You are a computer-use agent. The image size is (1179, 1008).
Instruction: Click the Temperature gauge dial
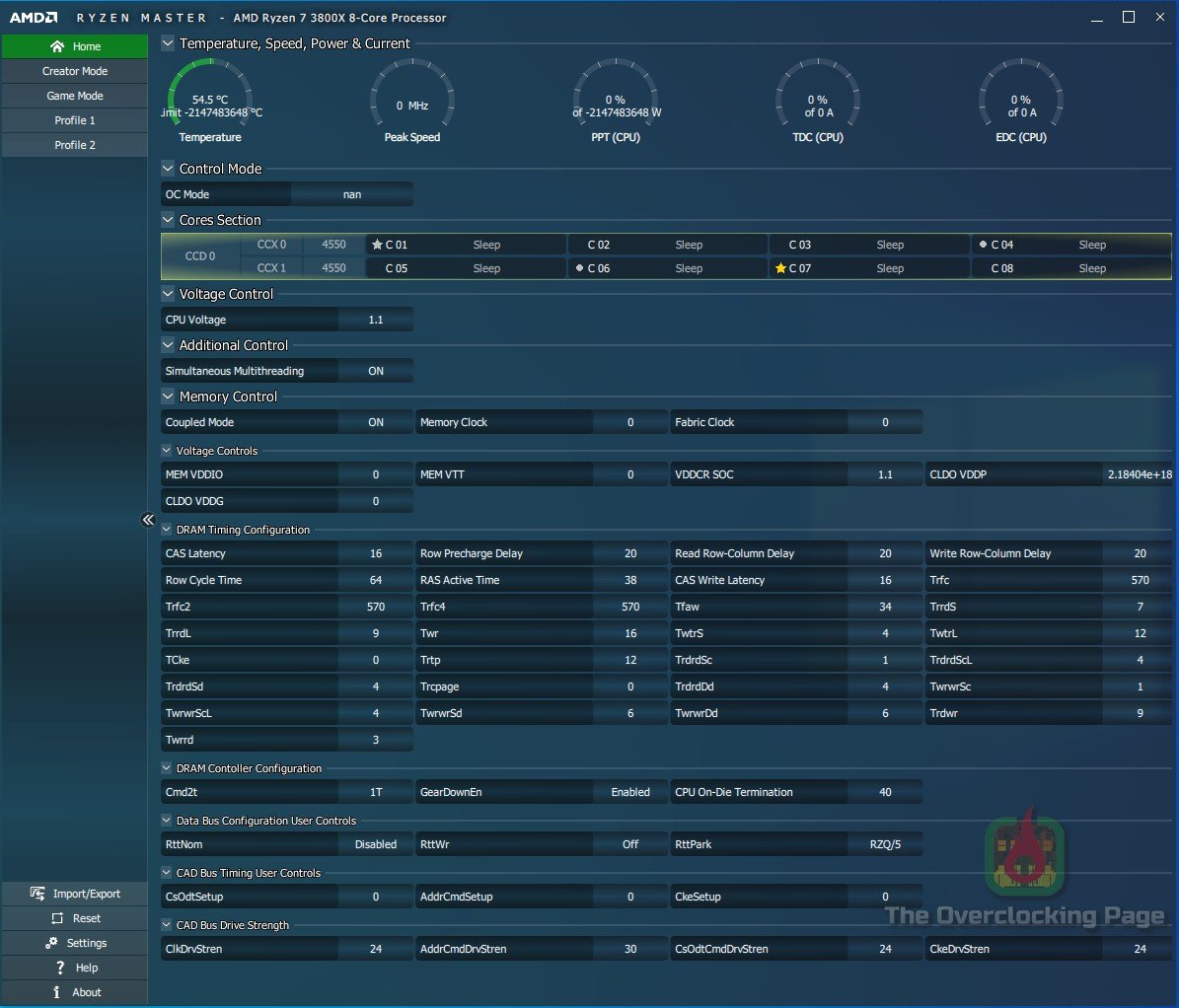210,96
